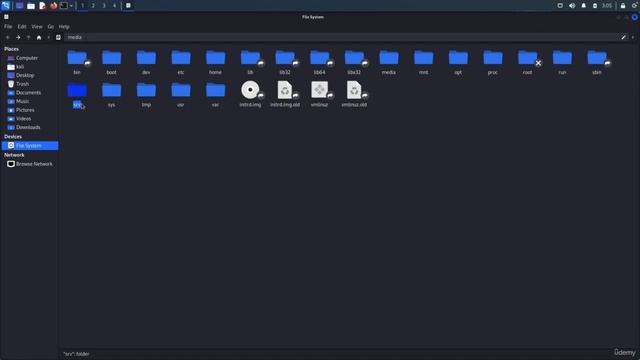
Task: Go back with the toolbar arrow
Action: 8,38
